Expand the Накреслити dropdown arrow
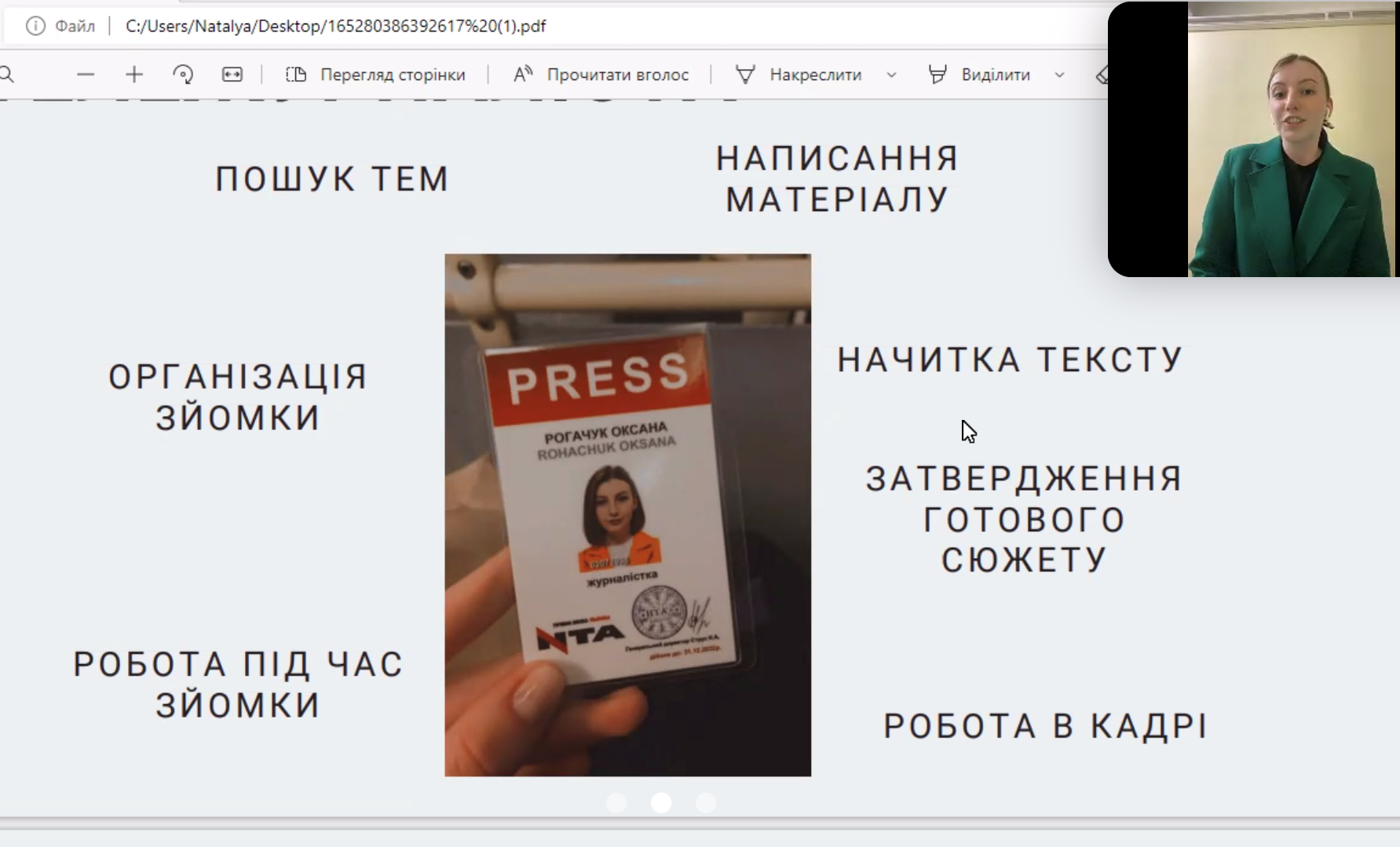Image resolution: width=1400 pixels, height=847 pixels. click(891, 75)
